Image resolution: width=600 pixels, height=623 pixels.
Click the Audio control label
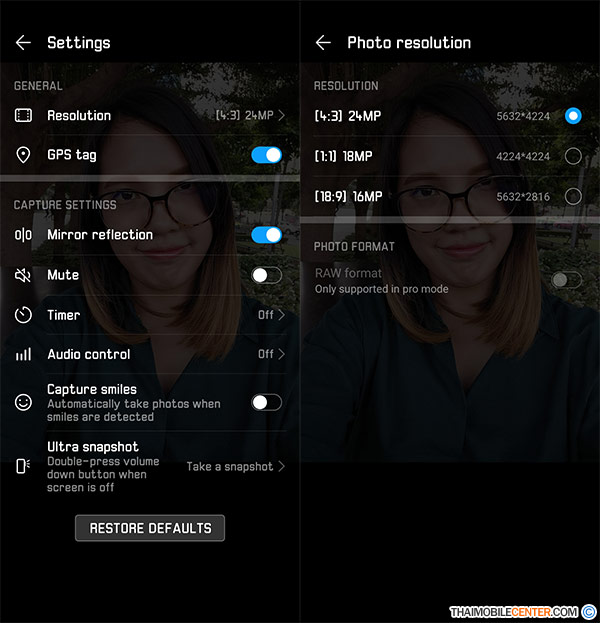[x=89, y=354]
